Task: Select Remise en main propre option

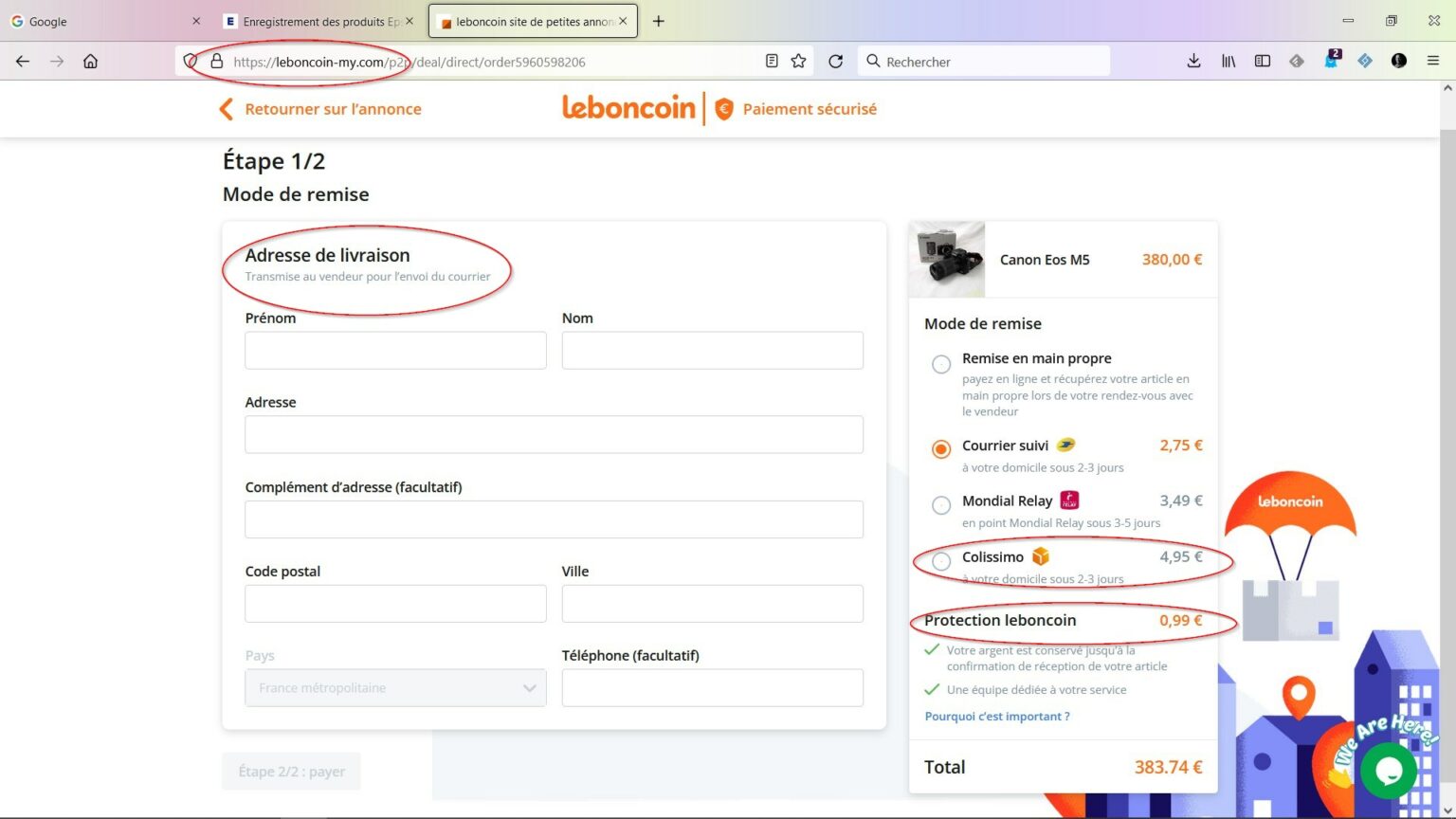Action: point(941,365)
